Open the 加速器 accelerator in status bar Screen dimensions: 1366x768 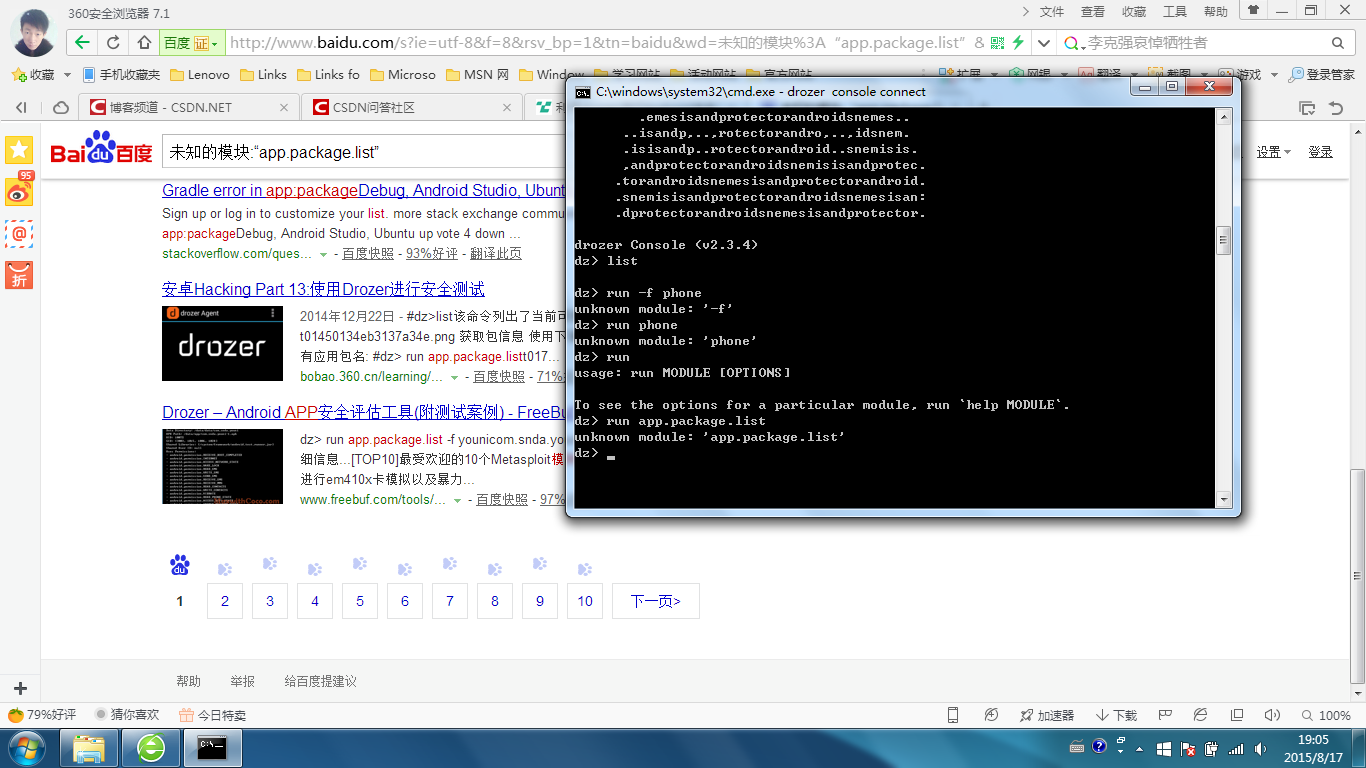1047,715
